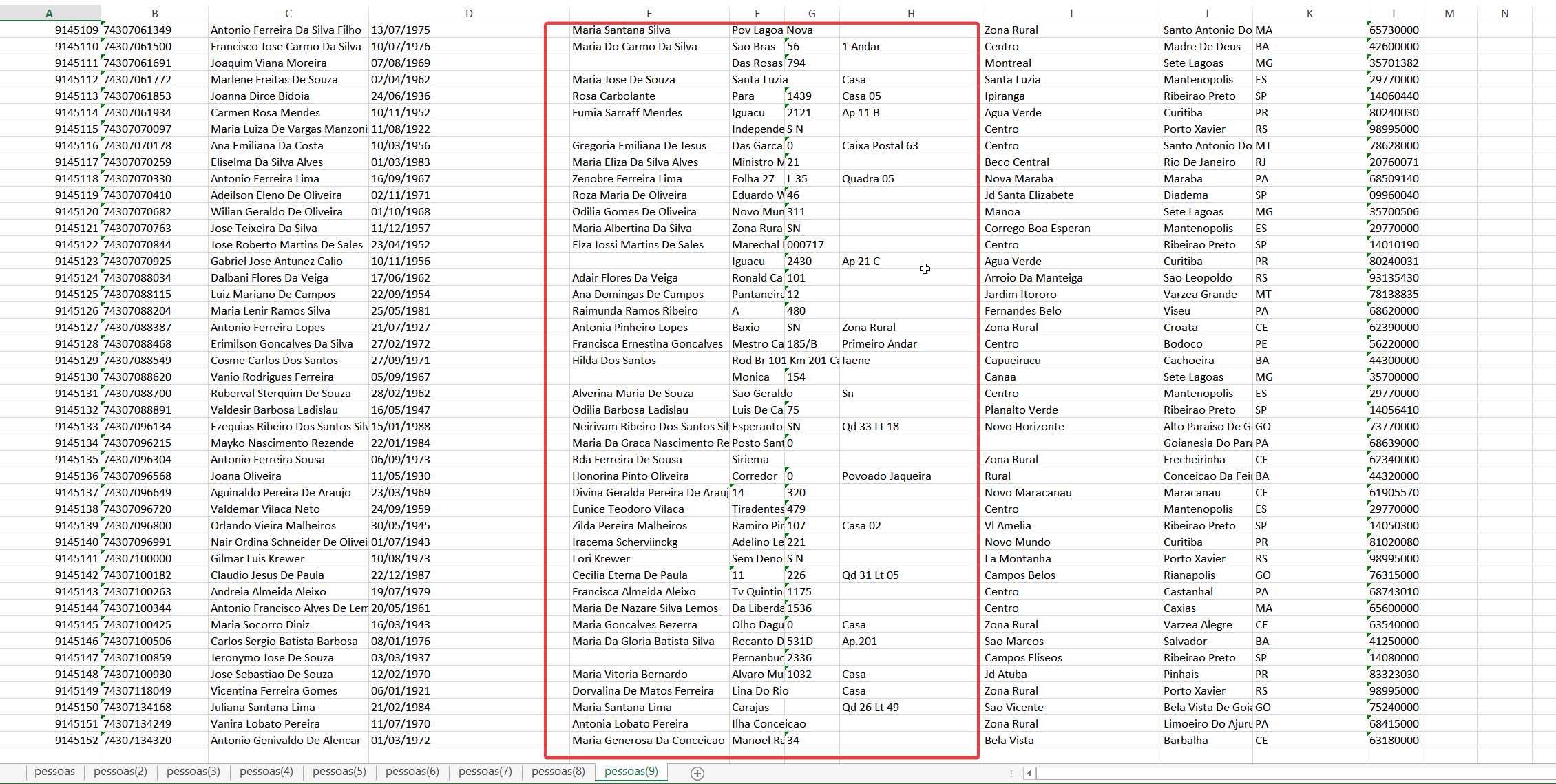The width and height of the screenshot is (1556, 784).
Task: Click cell 'Caixa Postal 63'
Action: point(911,145)
